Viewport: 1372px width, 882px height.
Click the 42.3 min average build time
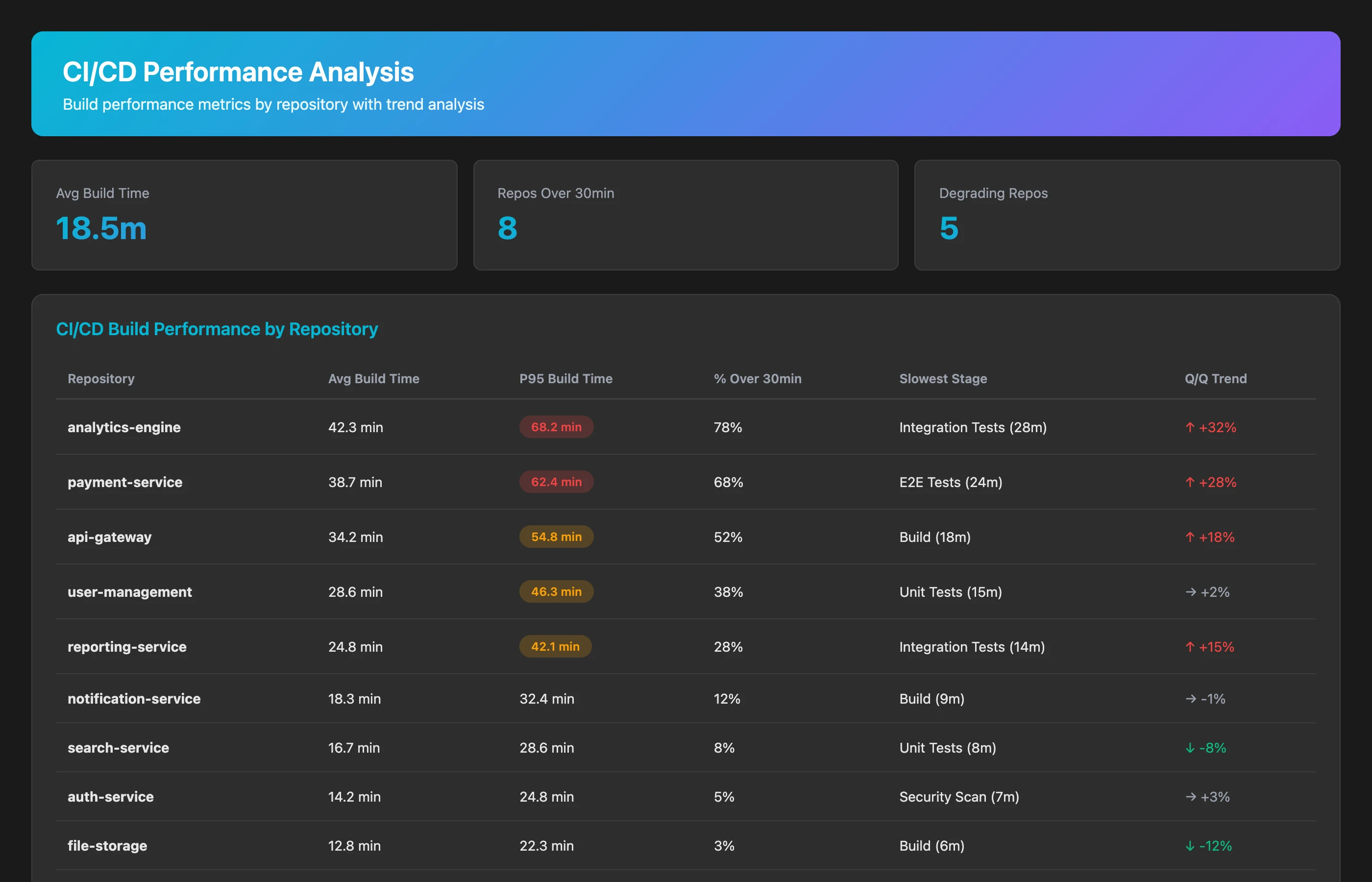pyautogui.click(x=356, y=427)
